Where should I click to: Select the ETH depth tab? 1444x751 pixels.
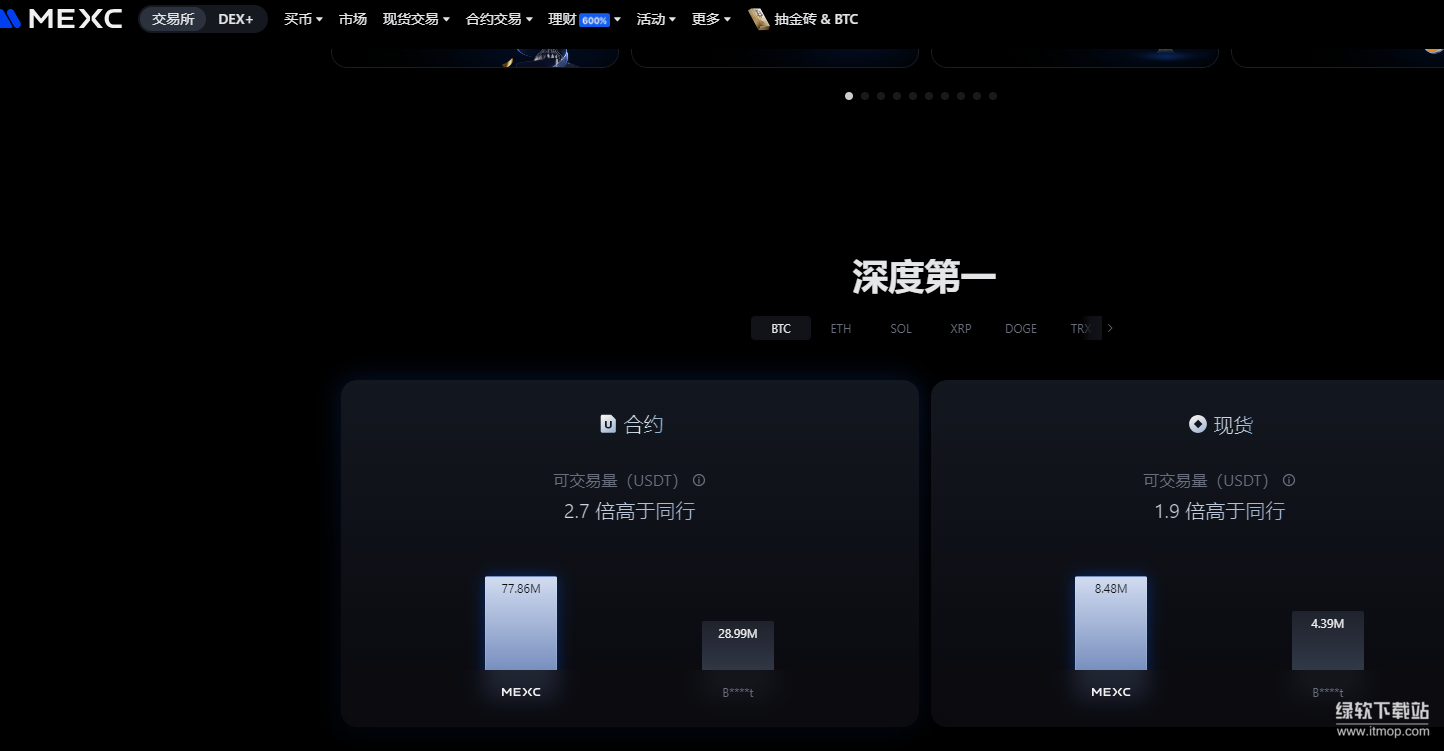(841, 328)
